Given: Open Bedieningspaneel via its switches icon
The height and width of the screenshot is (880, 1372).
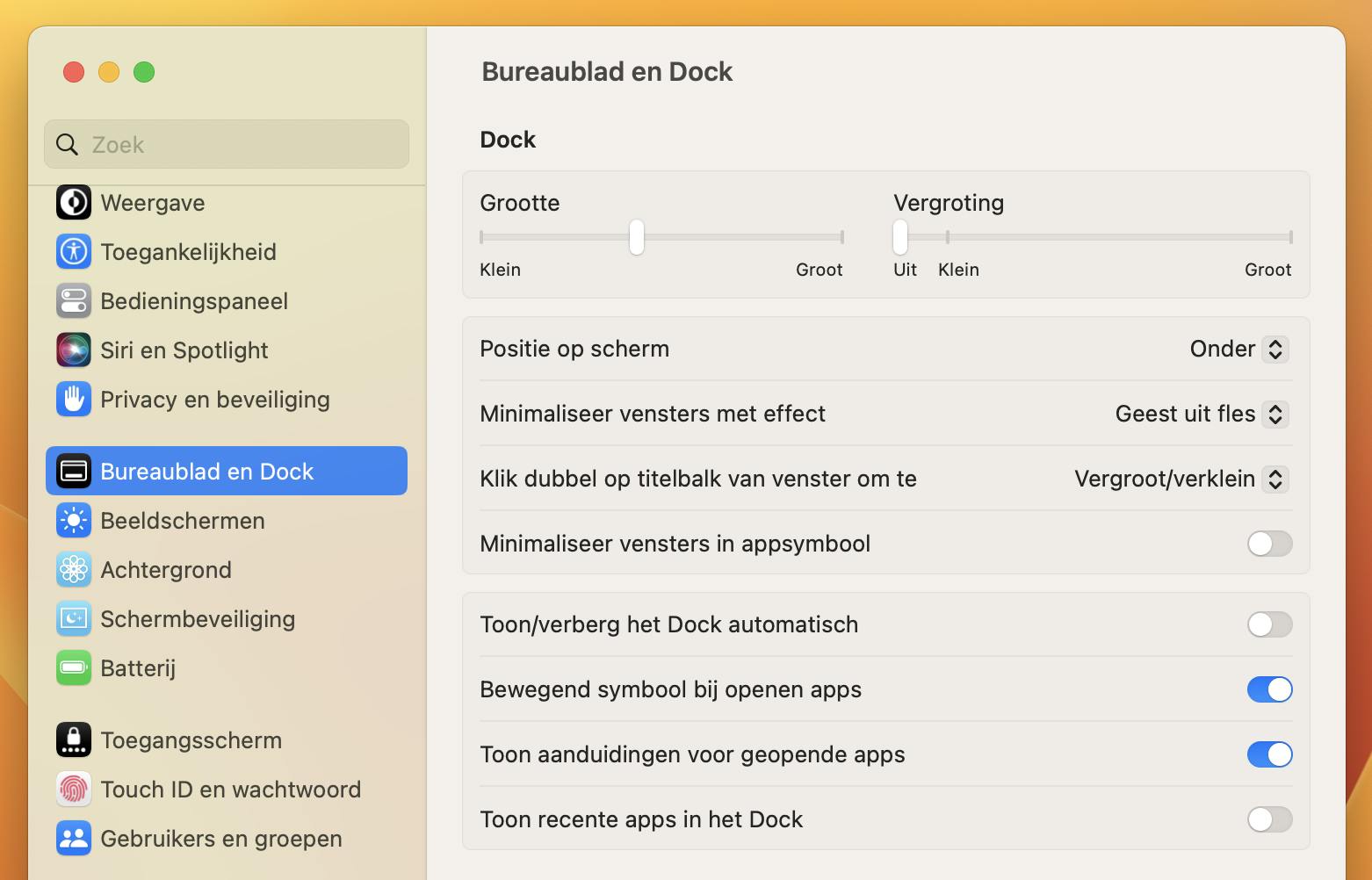Looking at the screenshot, I should [74, 301].
